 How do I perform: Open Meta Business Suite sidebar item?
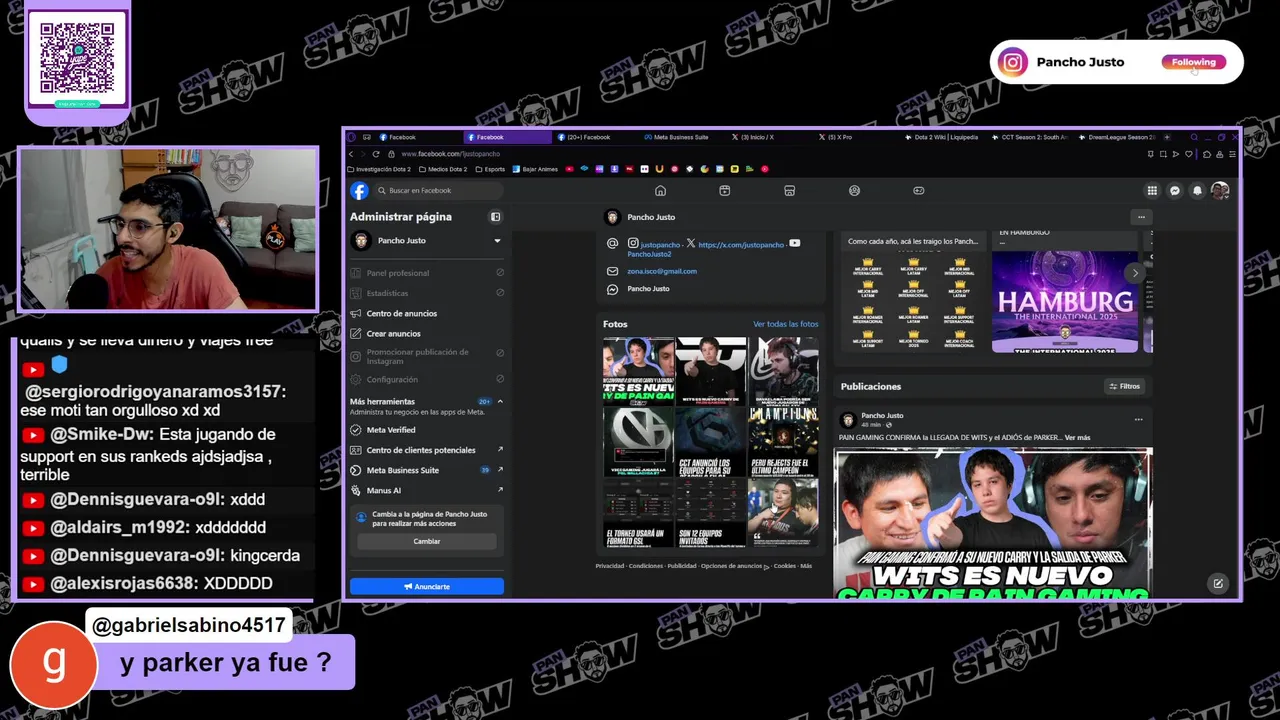(427, 470)
